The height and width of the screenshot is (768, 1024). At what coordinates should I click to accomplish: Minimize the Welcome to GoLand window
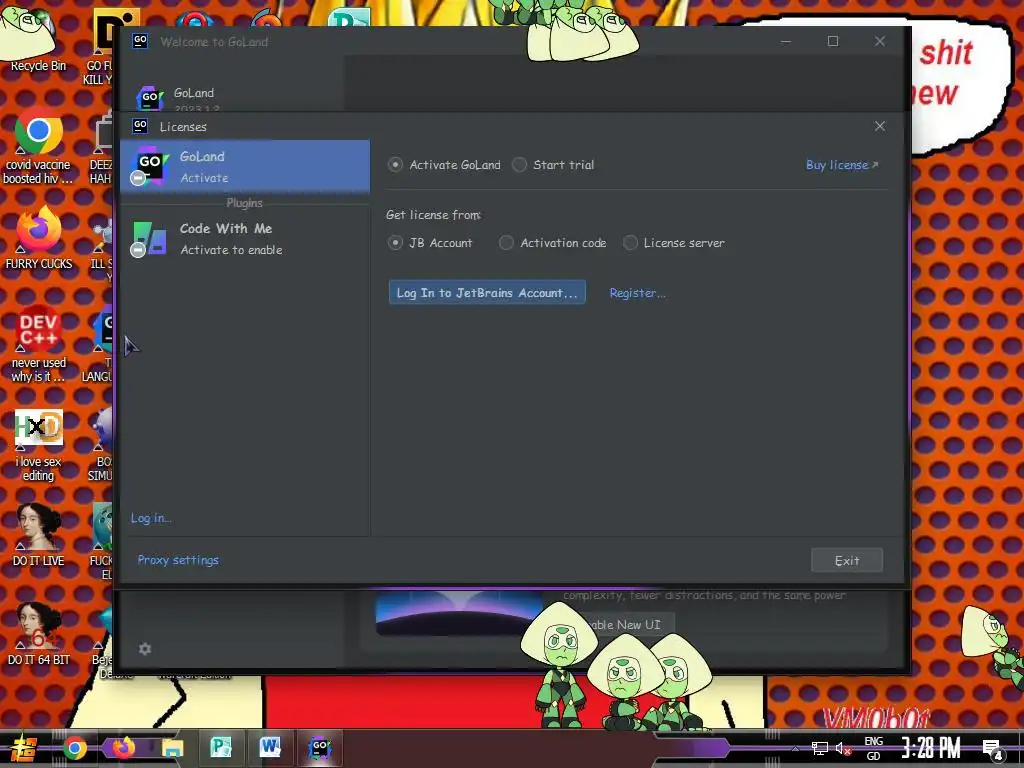click(x=786, y=41)
